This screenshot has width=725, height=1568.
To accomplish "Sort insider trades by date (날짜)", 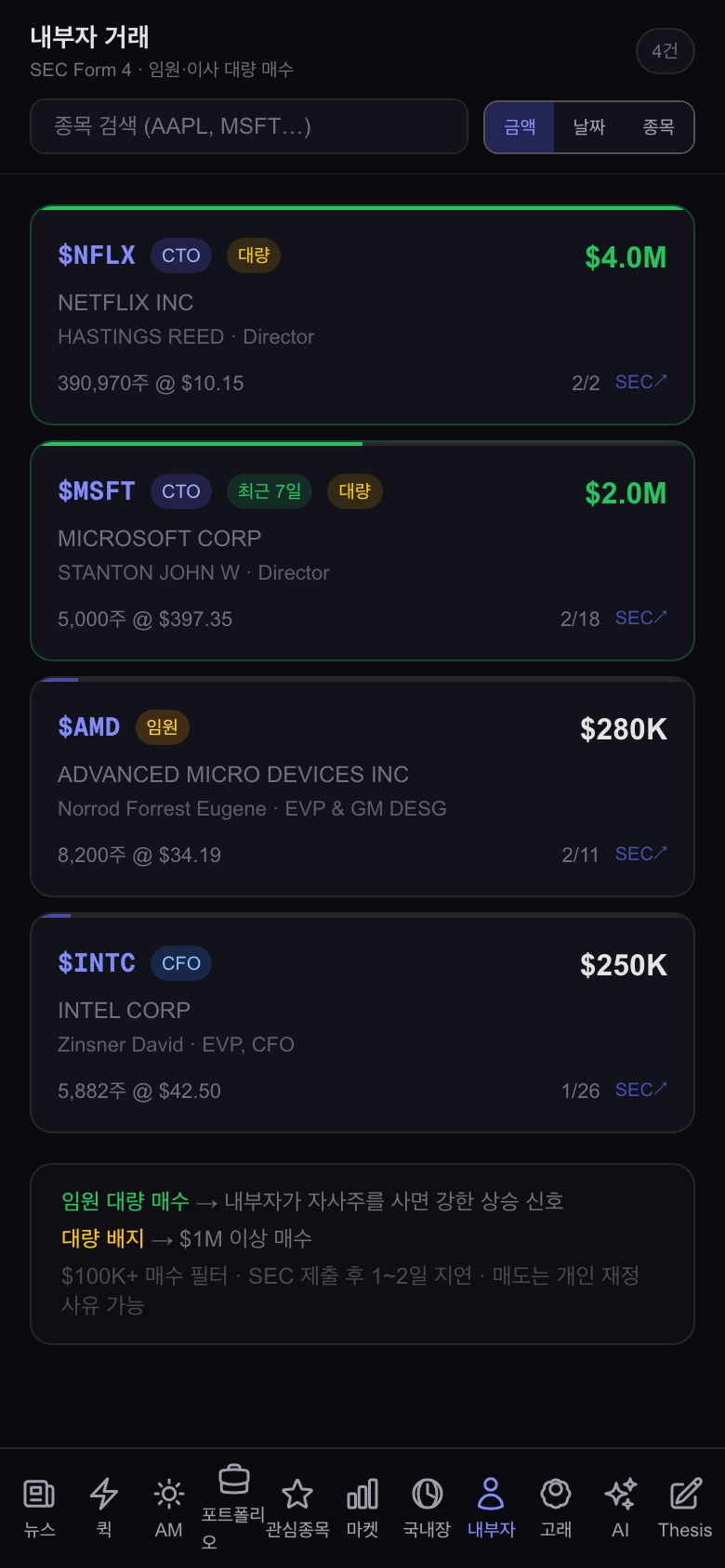I will 589,126.
